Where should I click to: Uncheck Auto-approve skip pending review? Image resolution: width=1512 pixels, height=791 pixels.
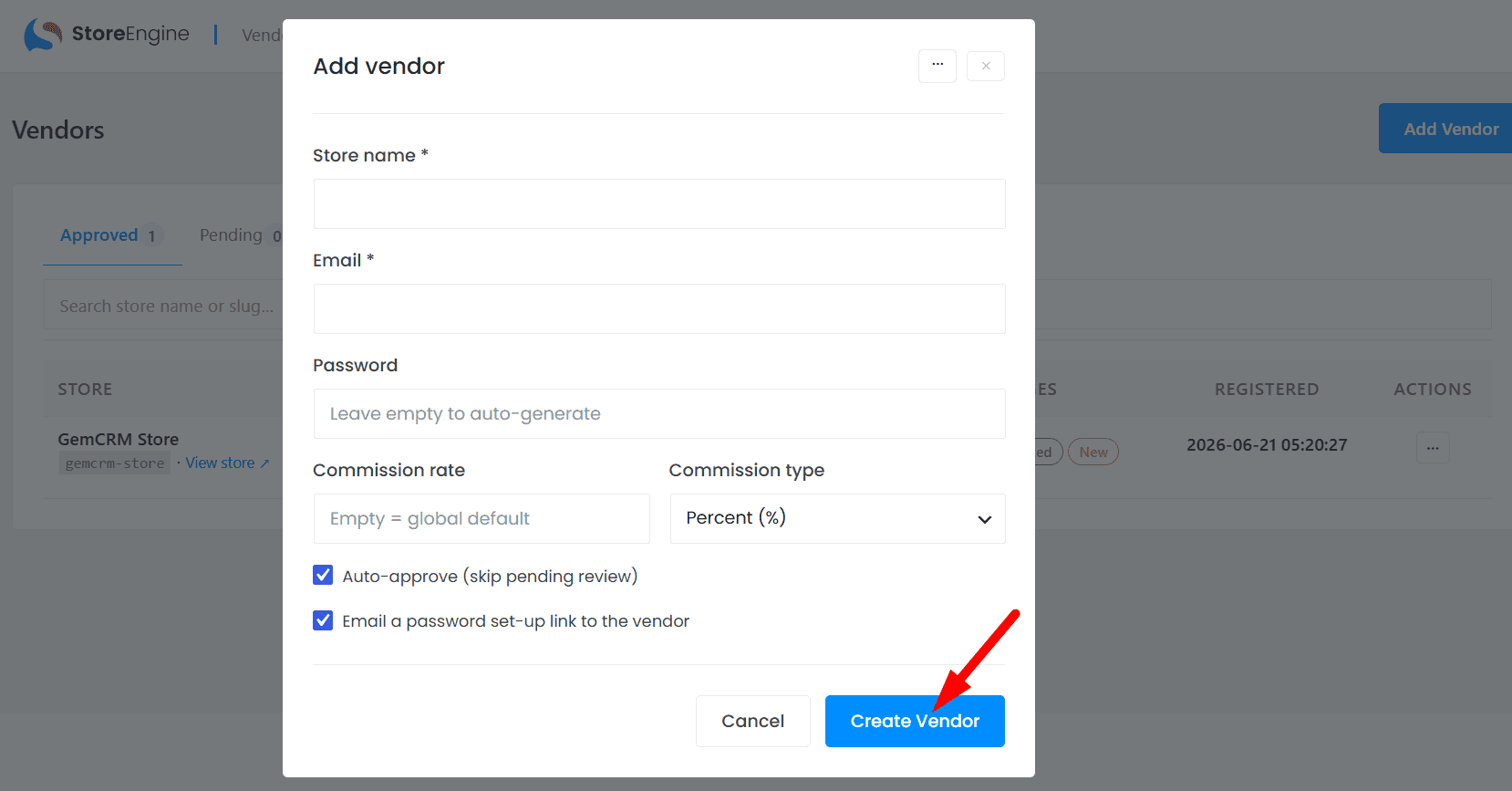pyautogui.click(x=323, y=575)
